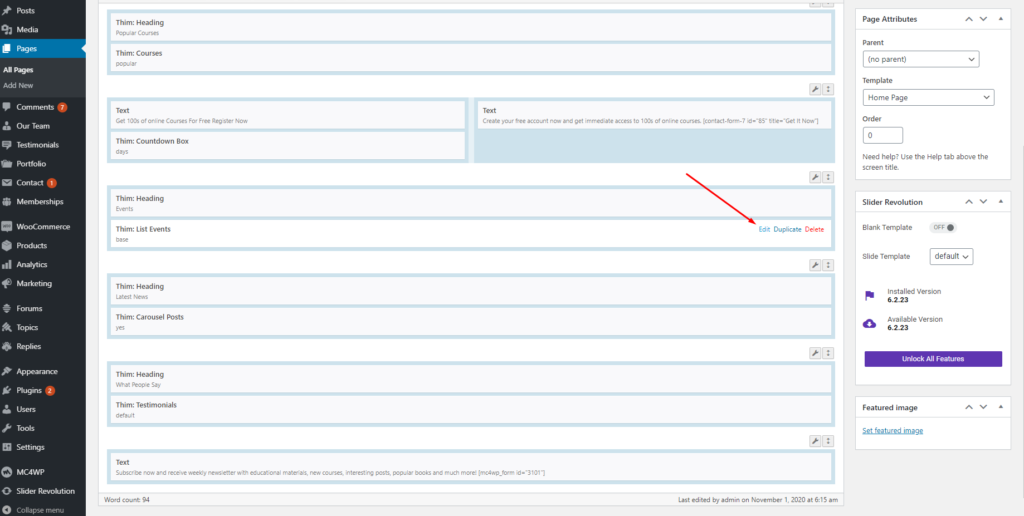
Task: Select the Thim: Testimonials widget
Action: coord(471,410)
